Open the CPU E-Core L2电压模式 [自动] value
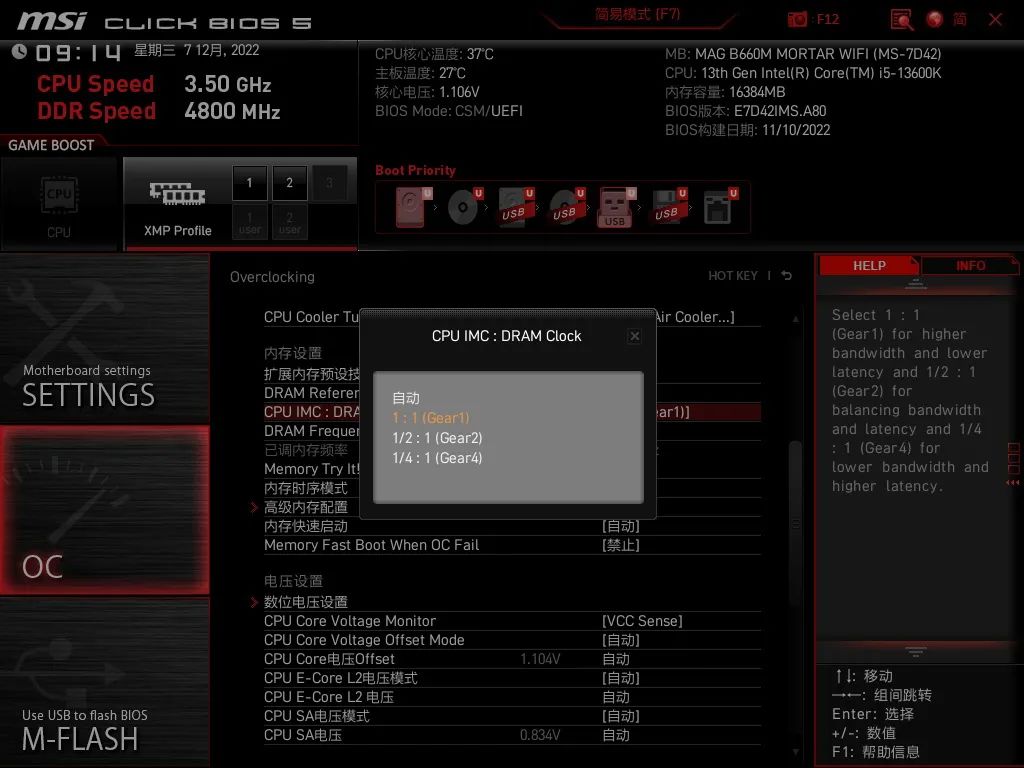 [x=620, y=678]
